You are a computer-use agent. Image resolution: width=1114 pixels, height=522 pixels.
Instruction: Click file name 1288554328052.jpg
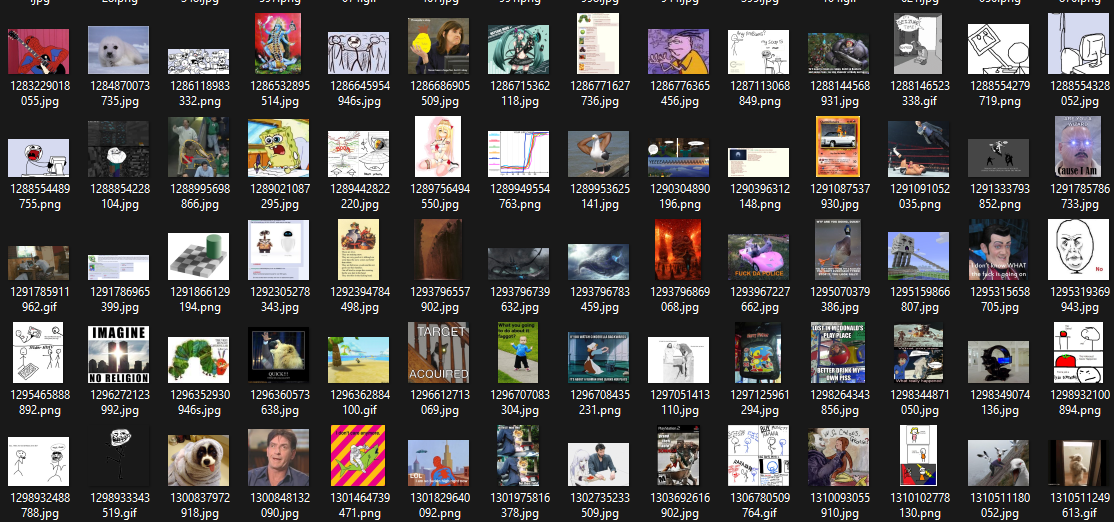coord(1078,94)
